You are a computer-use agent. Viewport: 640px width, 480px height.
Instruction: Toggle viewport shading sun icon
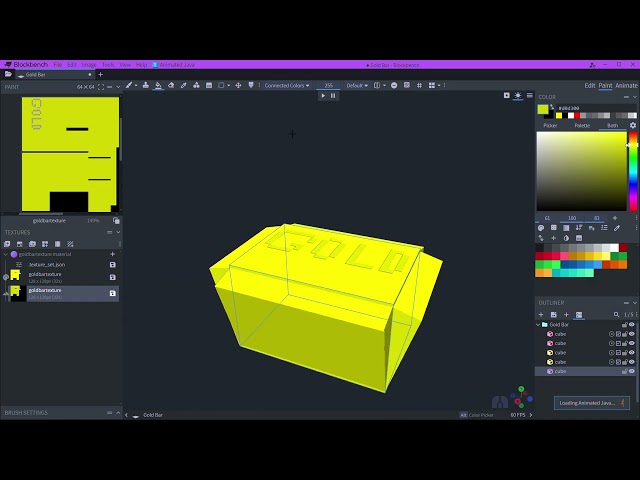pos(518,96)
